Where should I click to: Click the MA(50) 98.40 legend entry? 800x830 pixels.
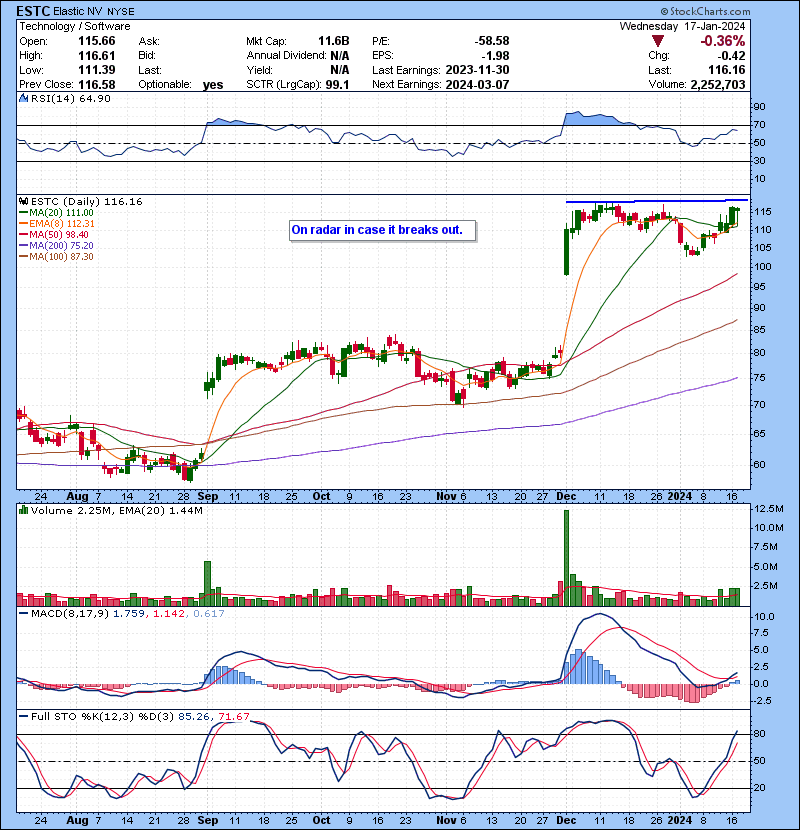click(x=54, y=234)
